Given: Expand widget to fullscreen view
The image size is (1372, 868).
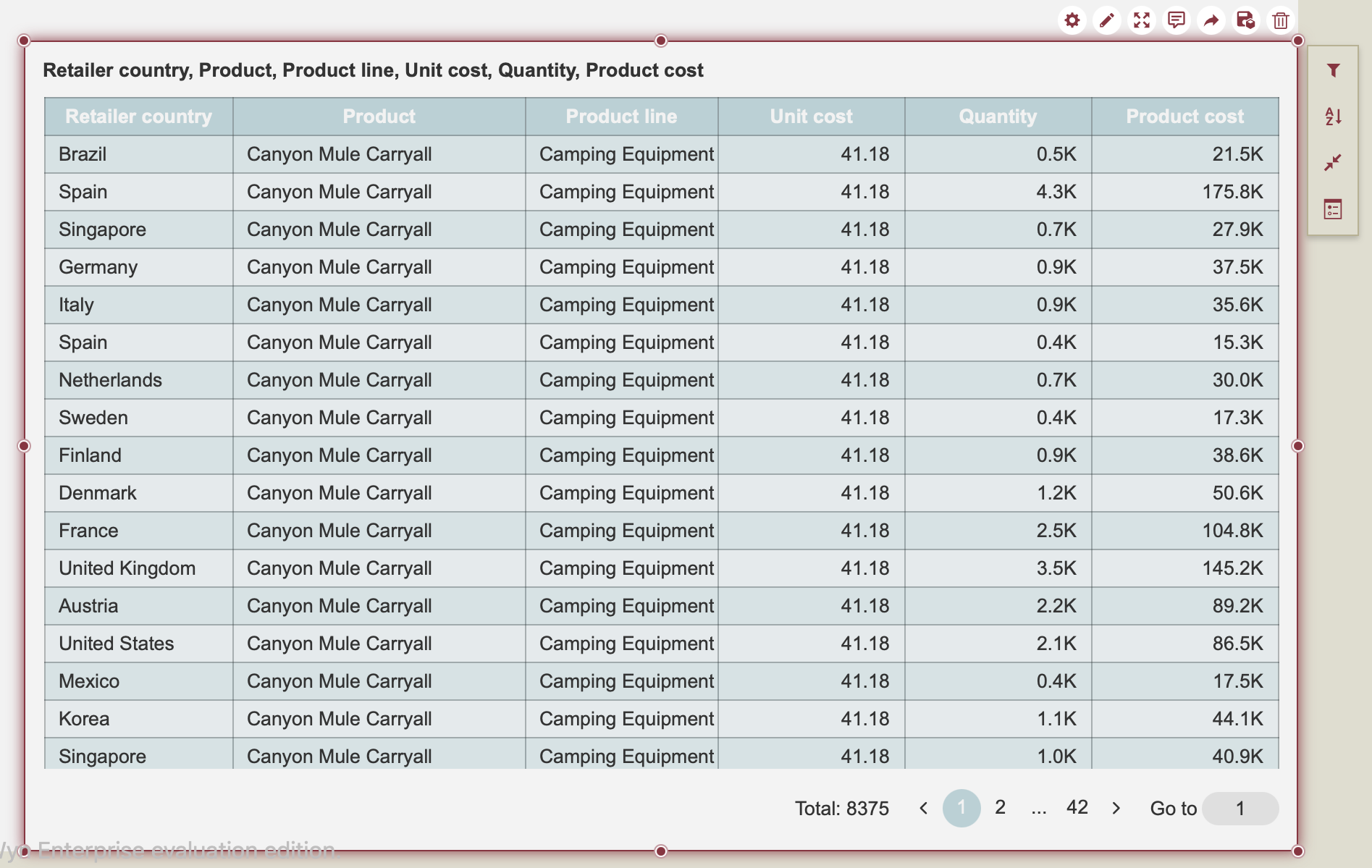Looking at the screenshot, I should click(1141, 20).
